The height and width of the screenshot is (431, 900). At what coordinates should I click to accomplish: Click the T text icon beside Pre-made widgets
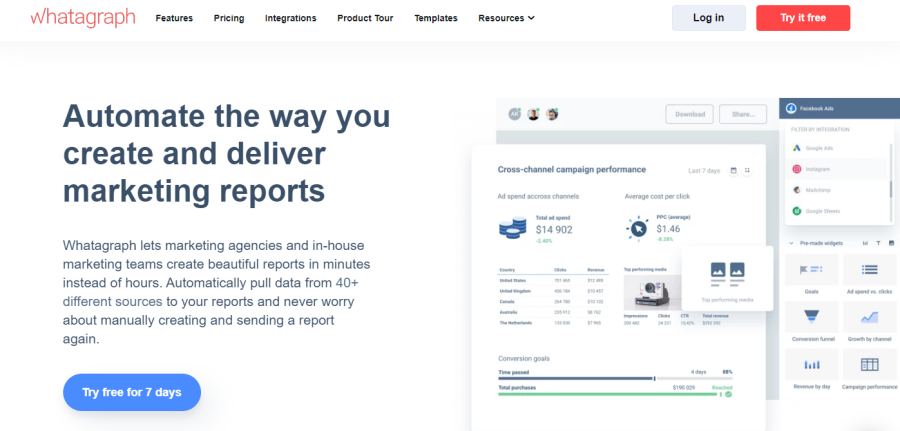(878, 243)
